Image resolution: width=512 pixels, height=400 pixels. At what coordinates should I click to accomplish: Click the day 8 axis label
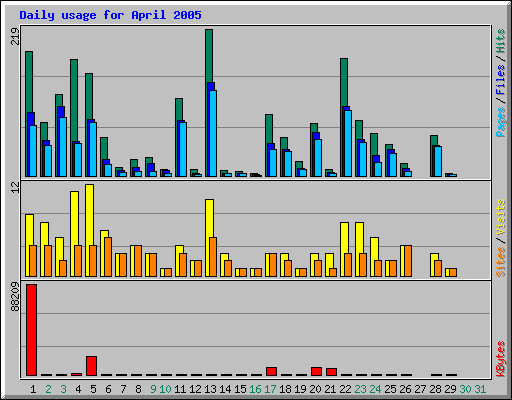pyautogui.click(x=138, y=389)
